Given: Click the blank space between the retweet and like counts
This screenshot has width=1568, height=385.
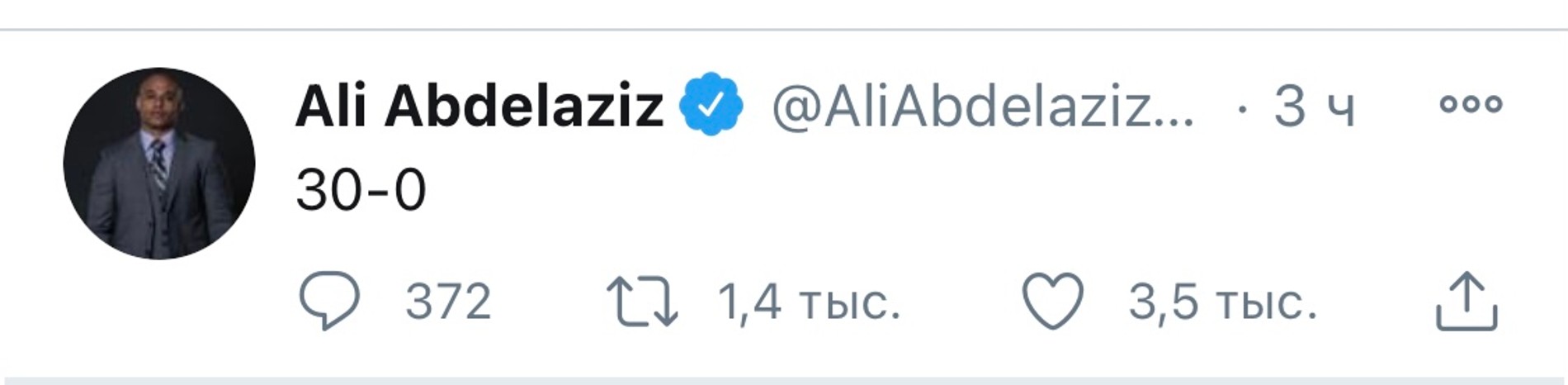Looking at the screenshot, I should tap(961, 302).
